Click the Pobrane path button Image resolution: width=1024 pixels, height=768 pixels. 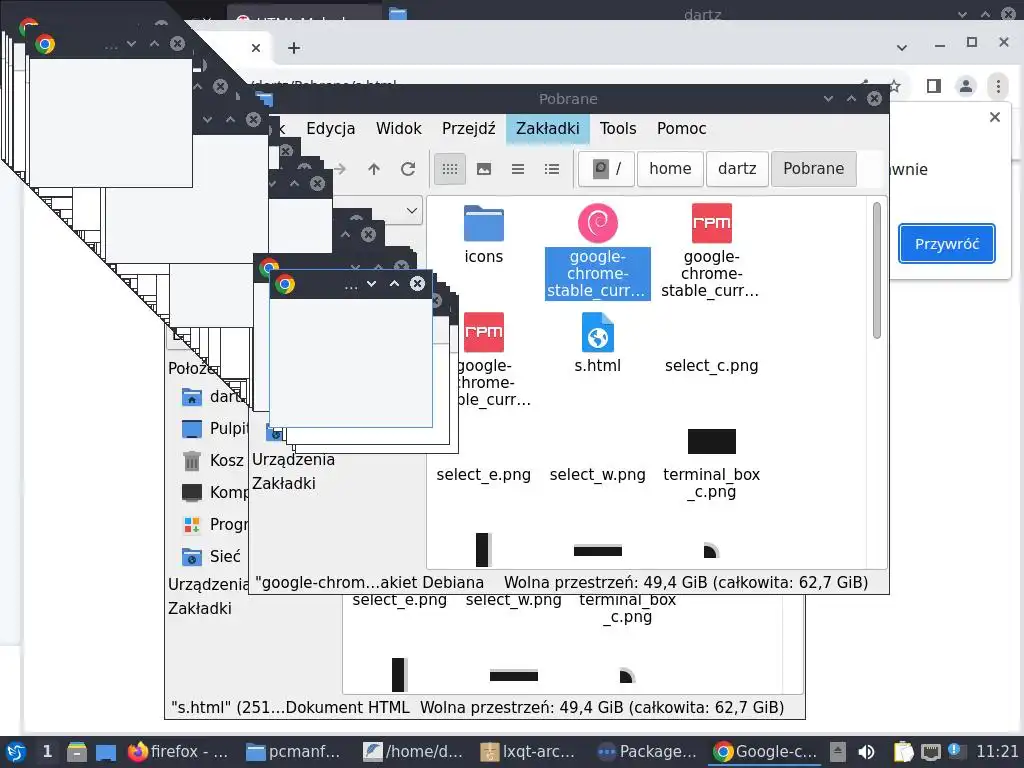[x=813, y=169]
